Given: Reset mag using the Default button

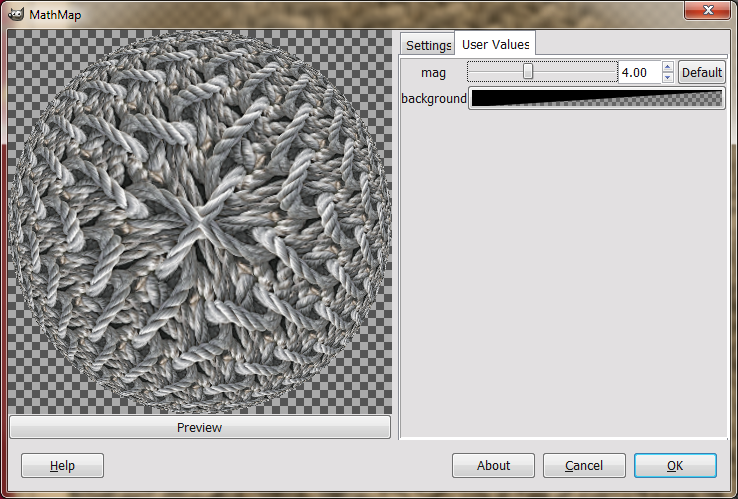Looking at the screenshot, I should [701, 72].
